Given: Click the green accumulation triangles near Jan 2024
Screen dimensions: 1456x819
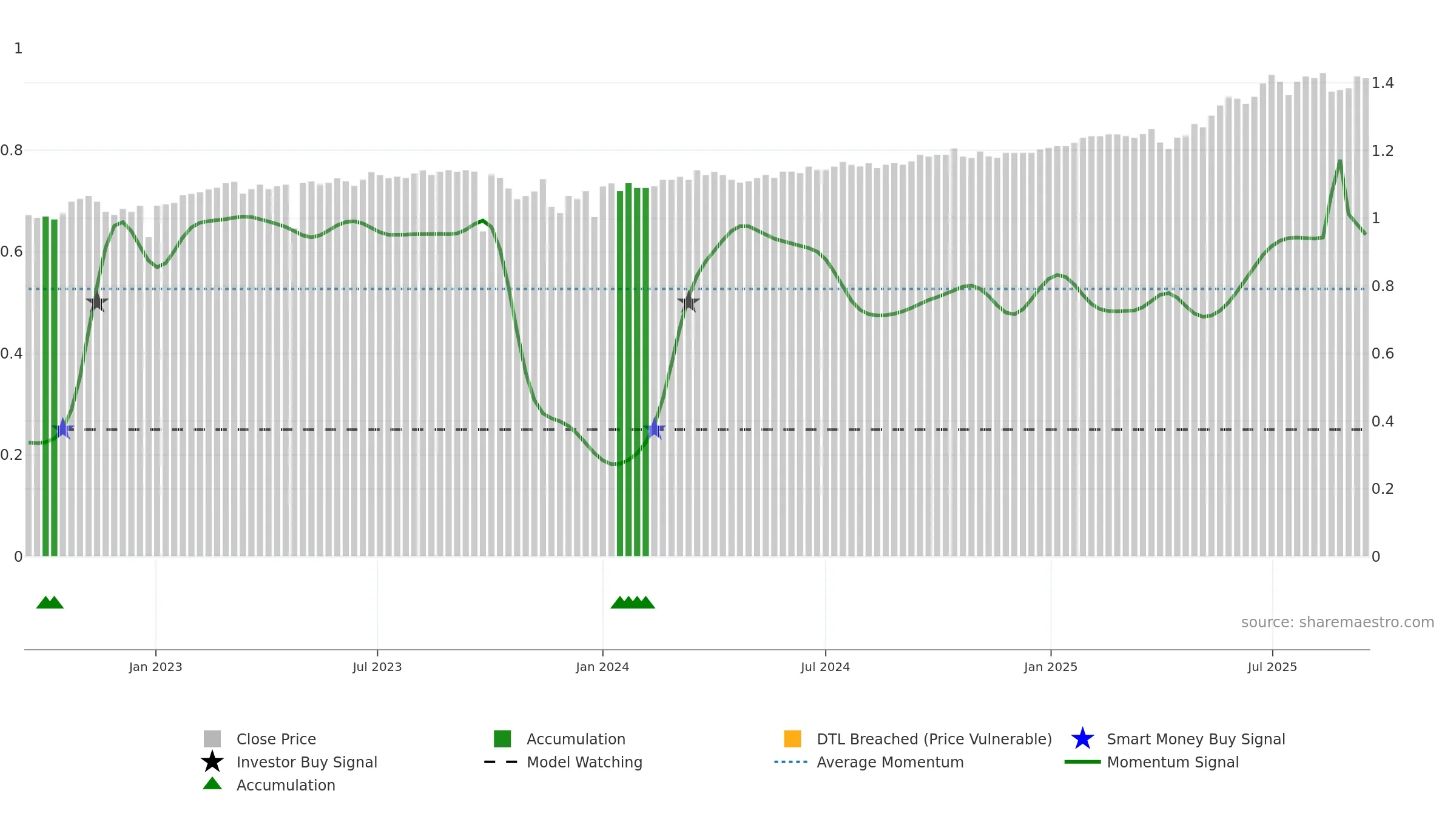Looking at the screenshot, I should coord(633,602).
